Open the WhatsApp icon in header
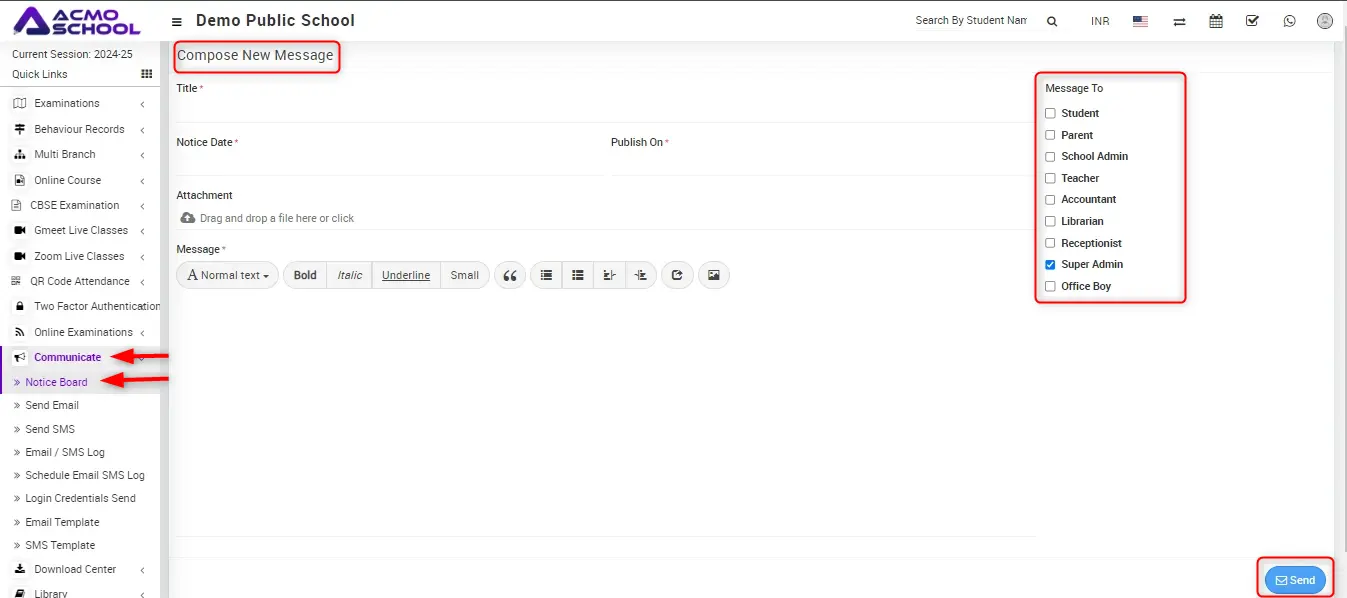The width and height of the screenshot is (1347, 598). click(x=1289, y=21)
